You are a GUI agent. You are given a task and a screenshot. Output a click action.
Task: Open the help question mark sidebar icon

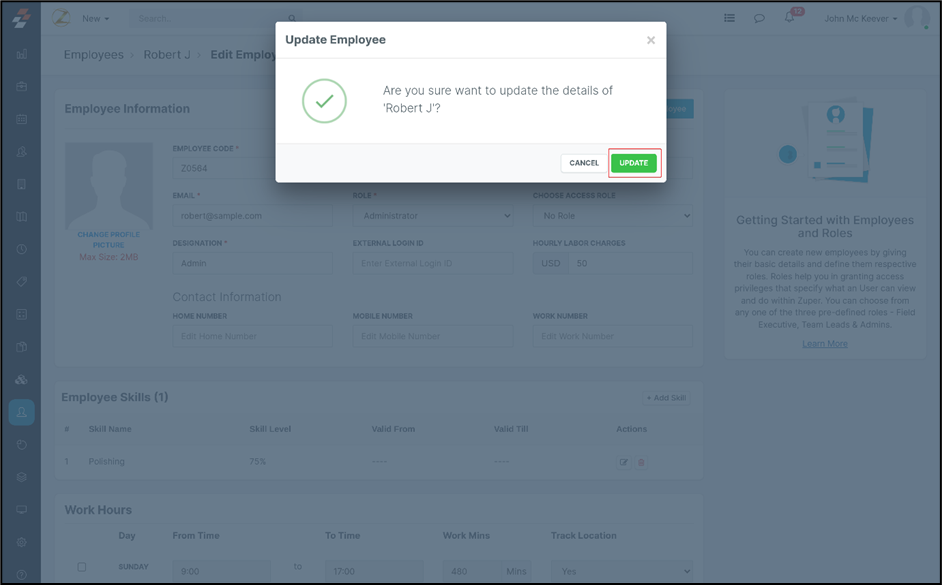coord(22,574)
